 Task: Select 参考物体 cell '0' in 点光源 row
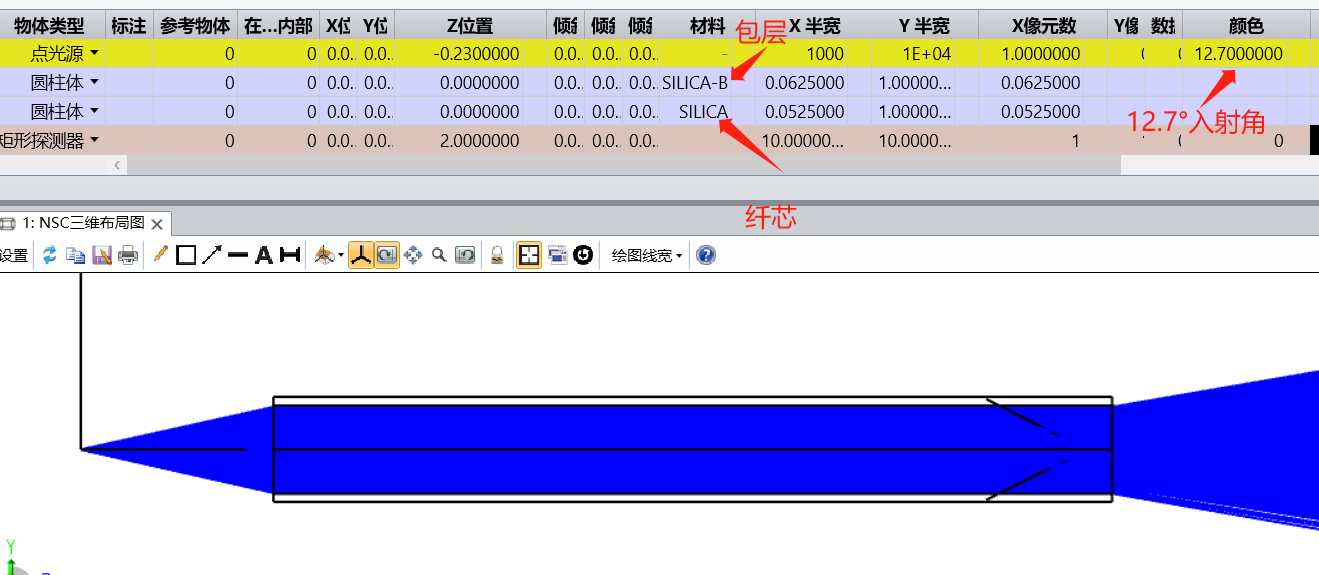[x=195, y=54]
